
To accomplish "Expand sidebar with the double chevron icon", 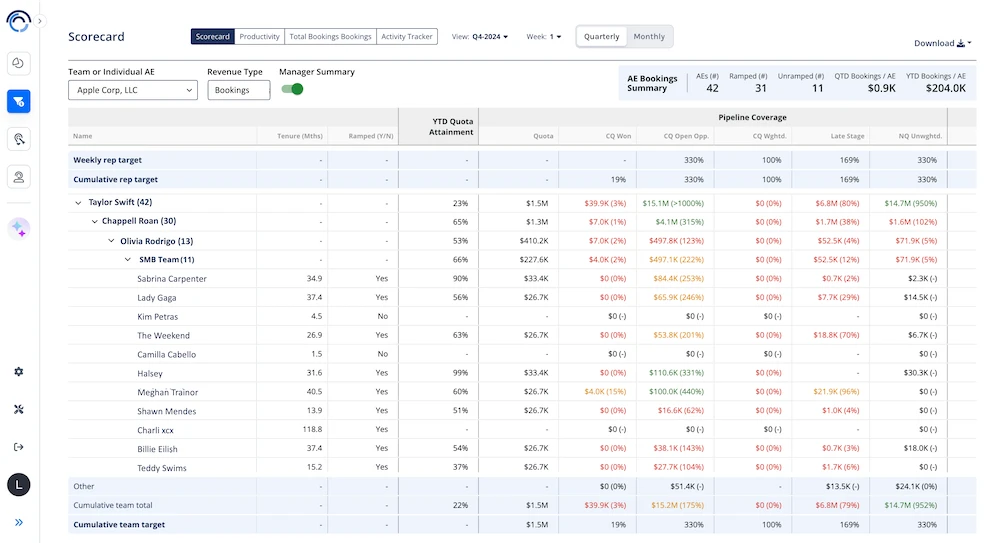I will (19, 522).
